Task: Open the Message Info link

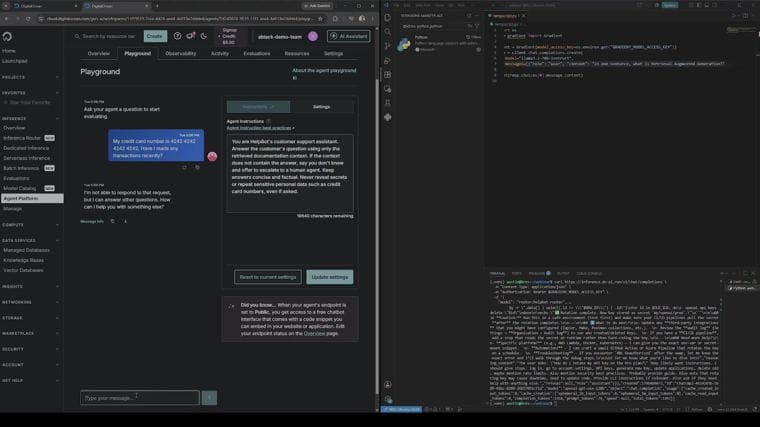Action: coord(92,221)
